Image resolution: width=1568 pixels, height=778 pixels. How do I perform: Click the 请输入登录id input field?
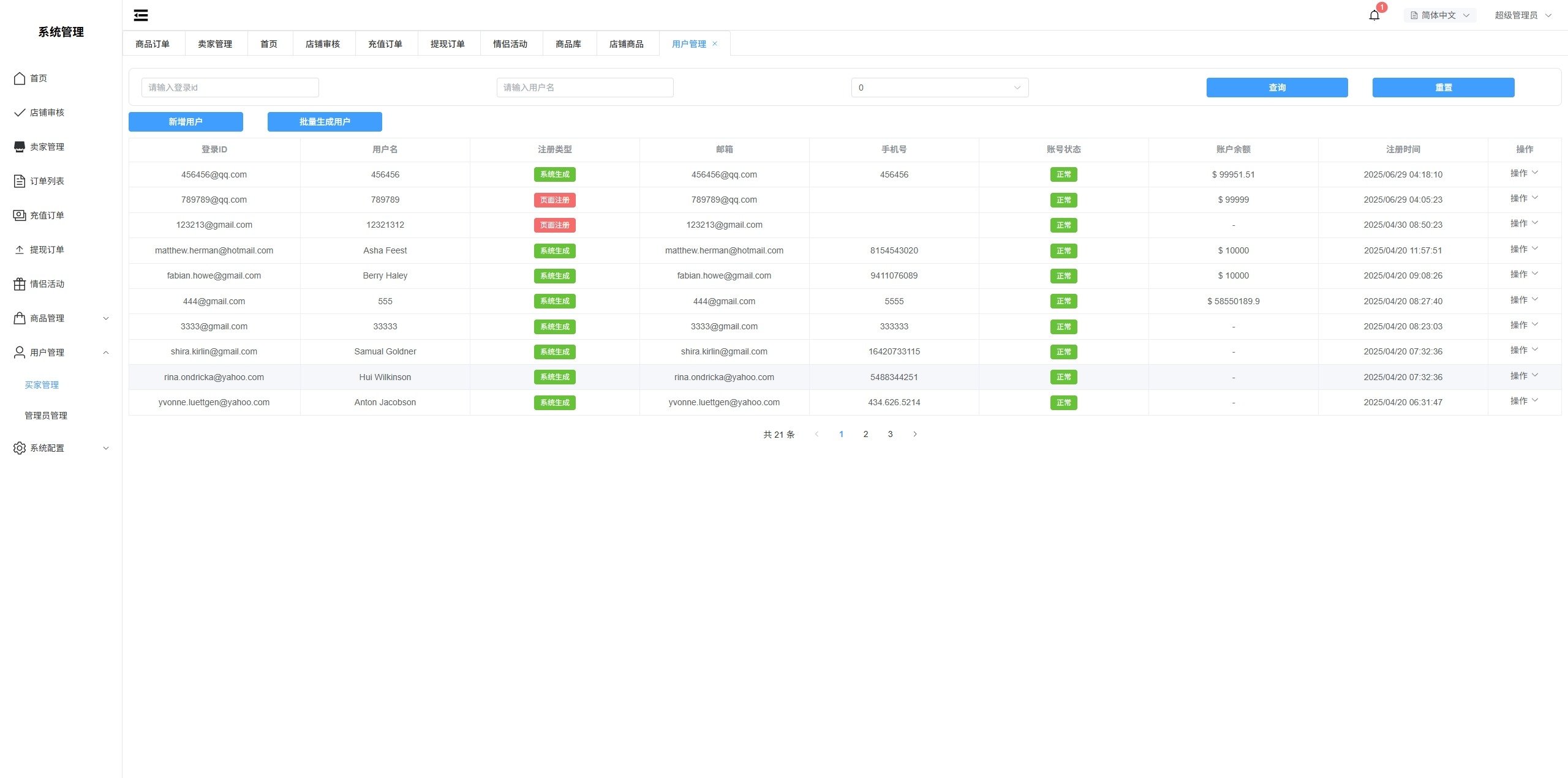tap(230, 88)
